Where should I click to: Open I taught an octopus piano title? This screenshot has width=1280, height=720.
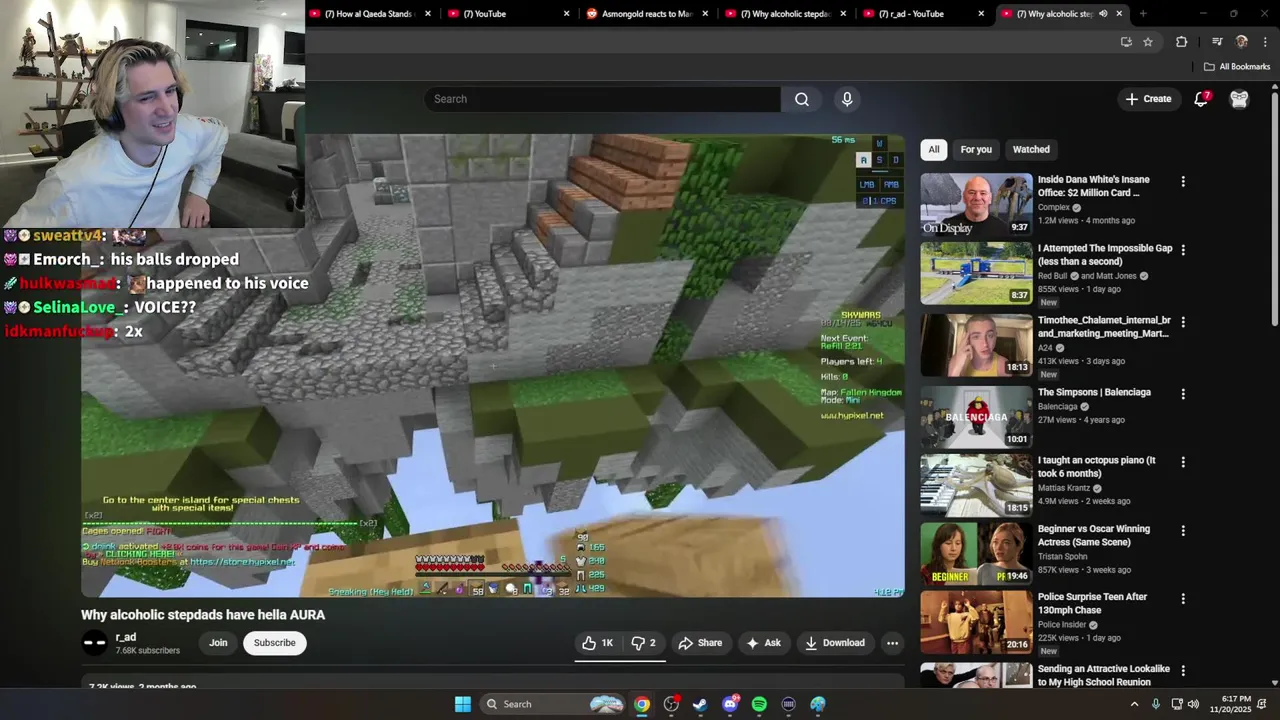click(1097, 467)
